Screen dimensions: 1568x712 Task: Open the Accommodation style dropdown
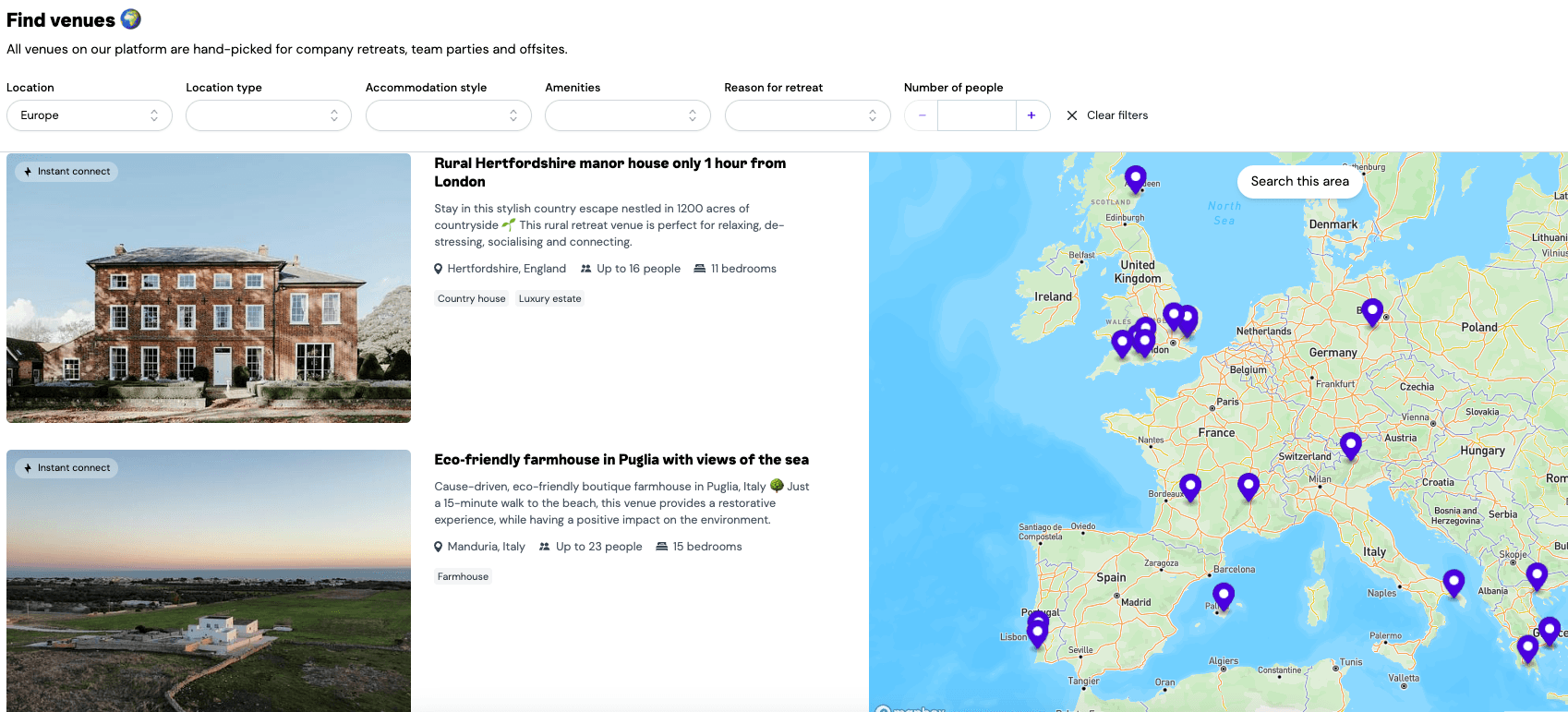point(448,115)
